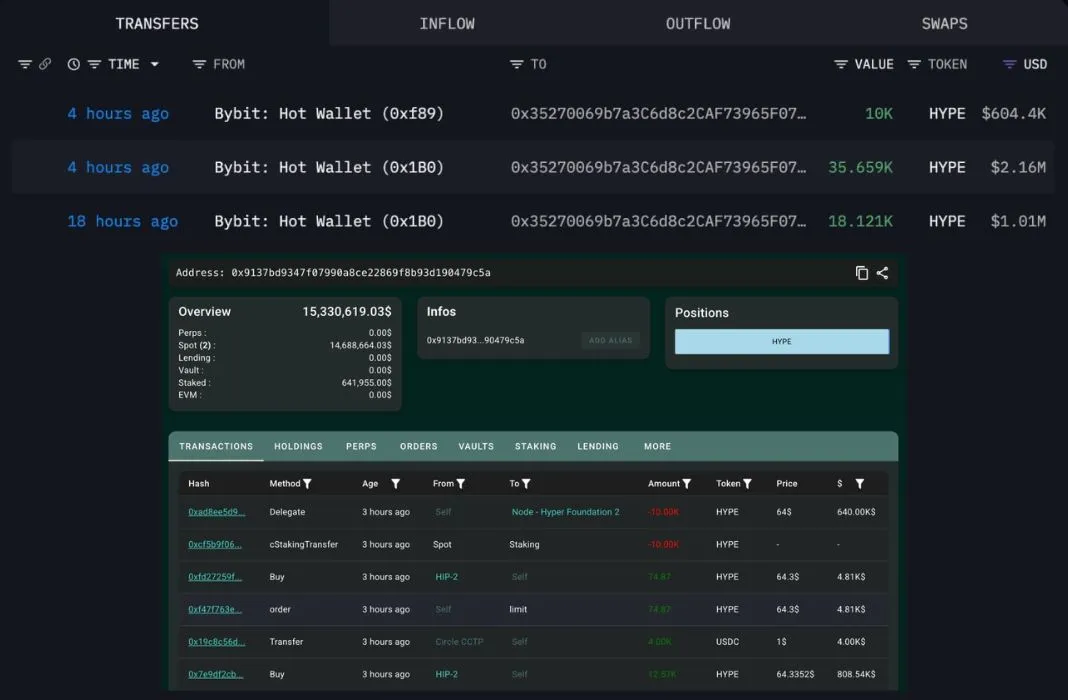Click the $1.01M USD value
The width and height of the screenshot is (1068, 700).
coord(1018,221)
